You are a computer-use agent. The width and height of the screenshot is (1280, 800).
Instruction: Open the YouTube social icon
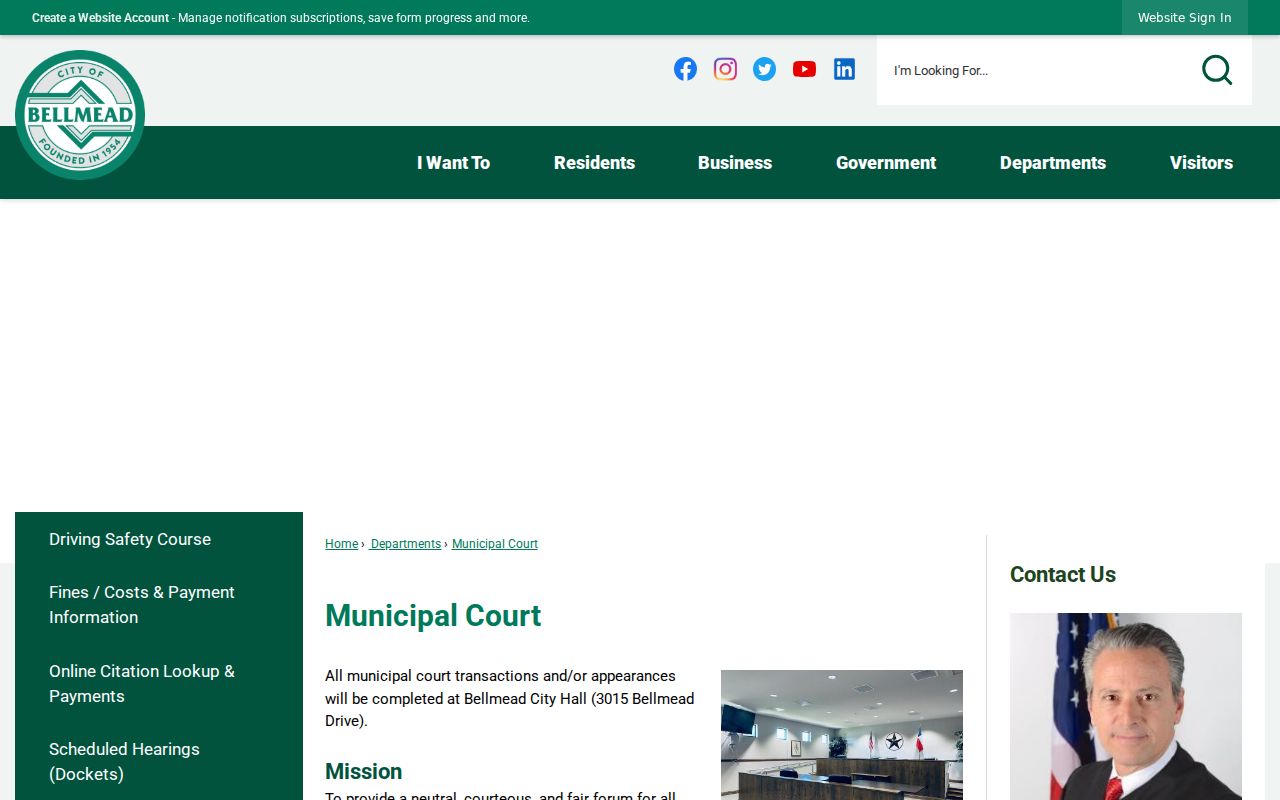(x=804, y=69)
